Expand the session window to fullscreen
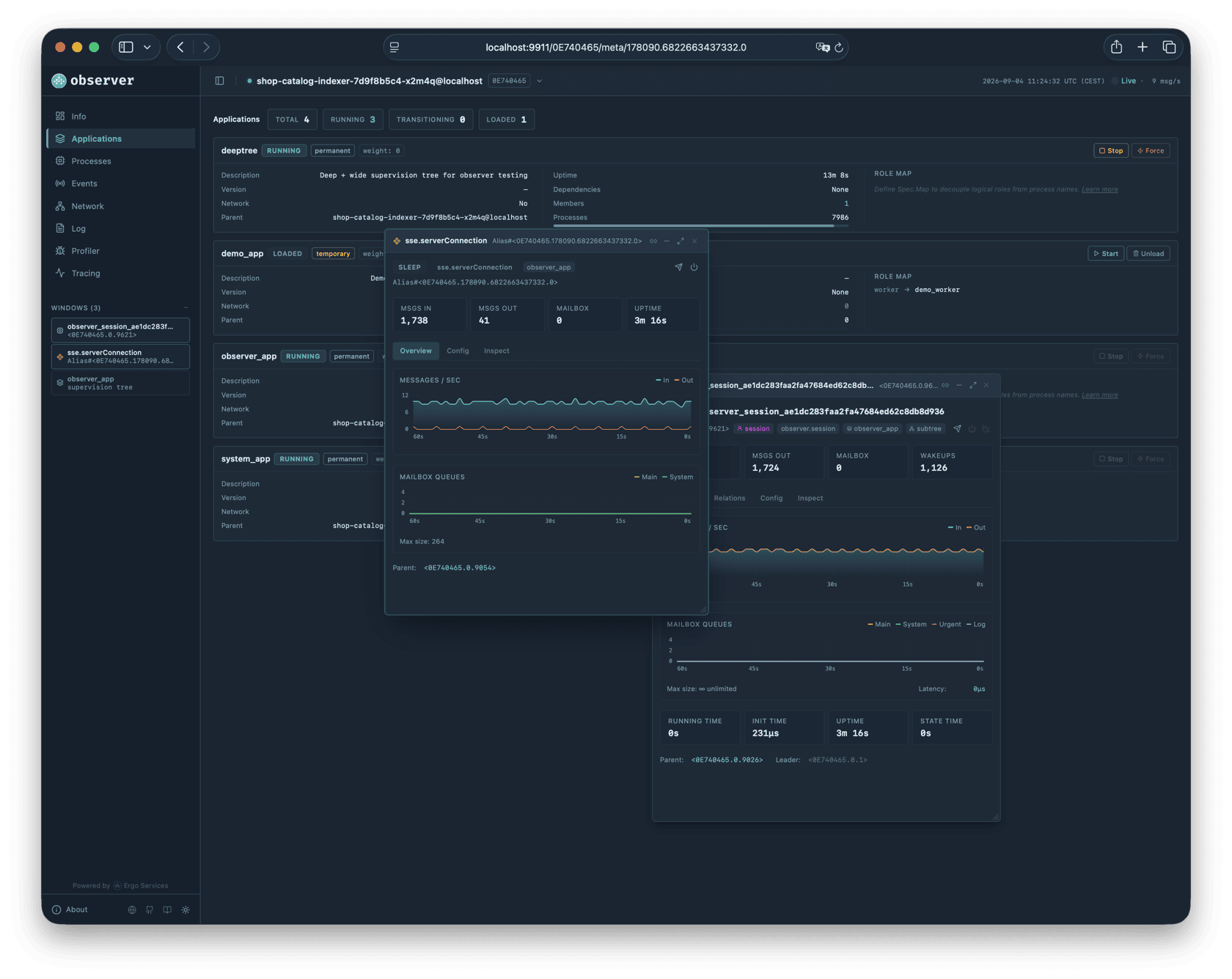1232x979 pixels. tap(973, 385)
